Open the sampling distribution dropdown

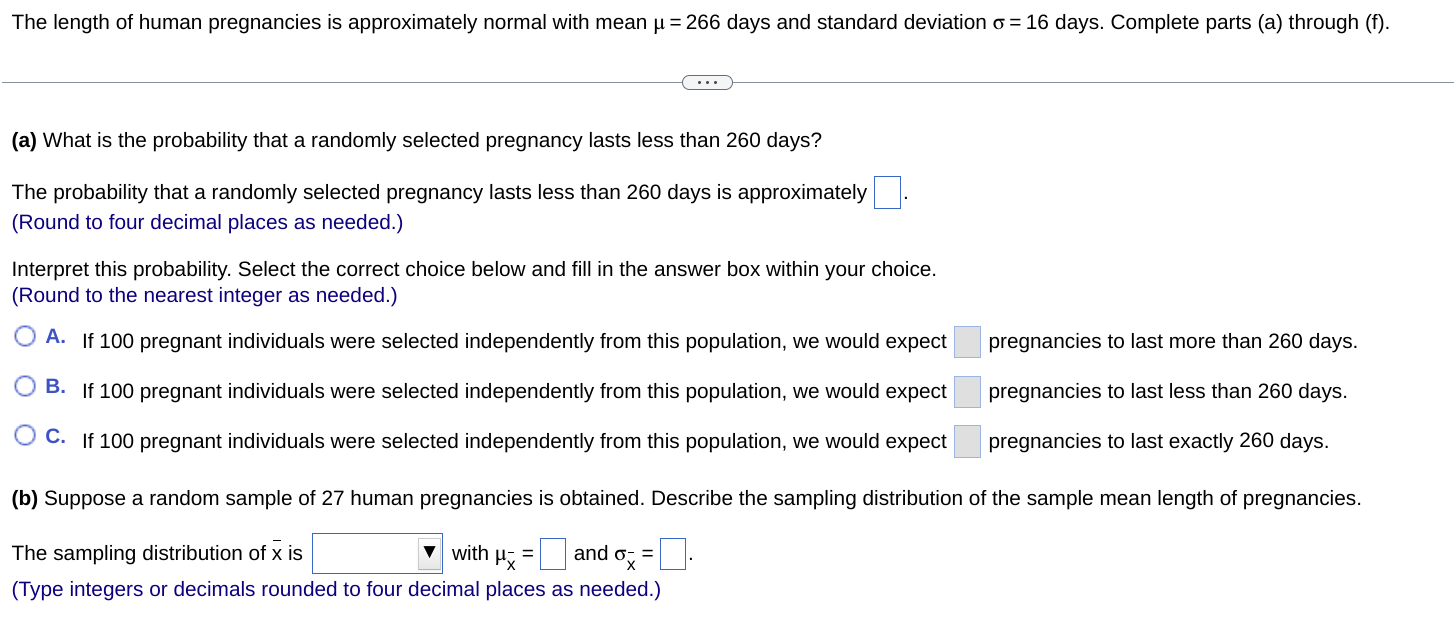377,552
